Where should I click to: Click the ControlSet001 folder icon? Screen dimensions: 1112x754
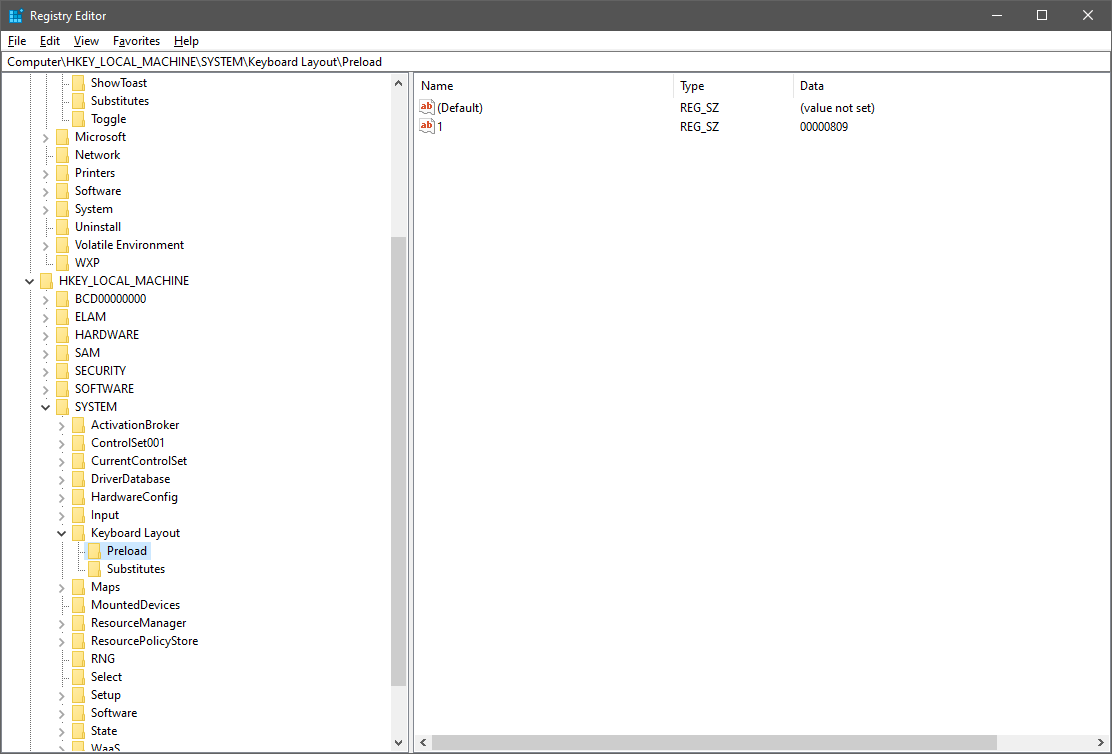point(79,443)
